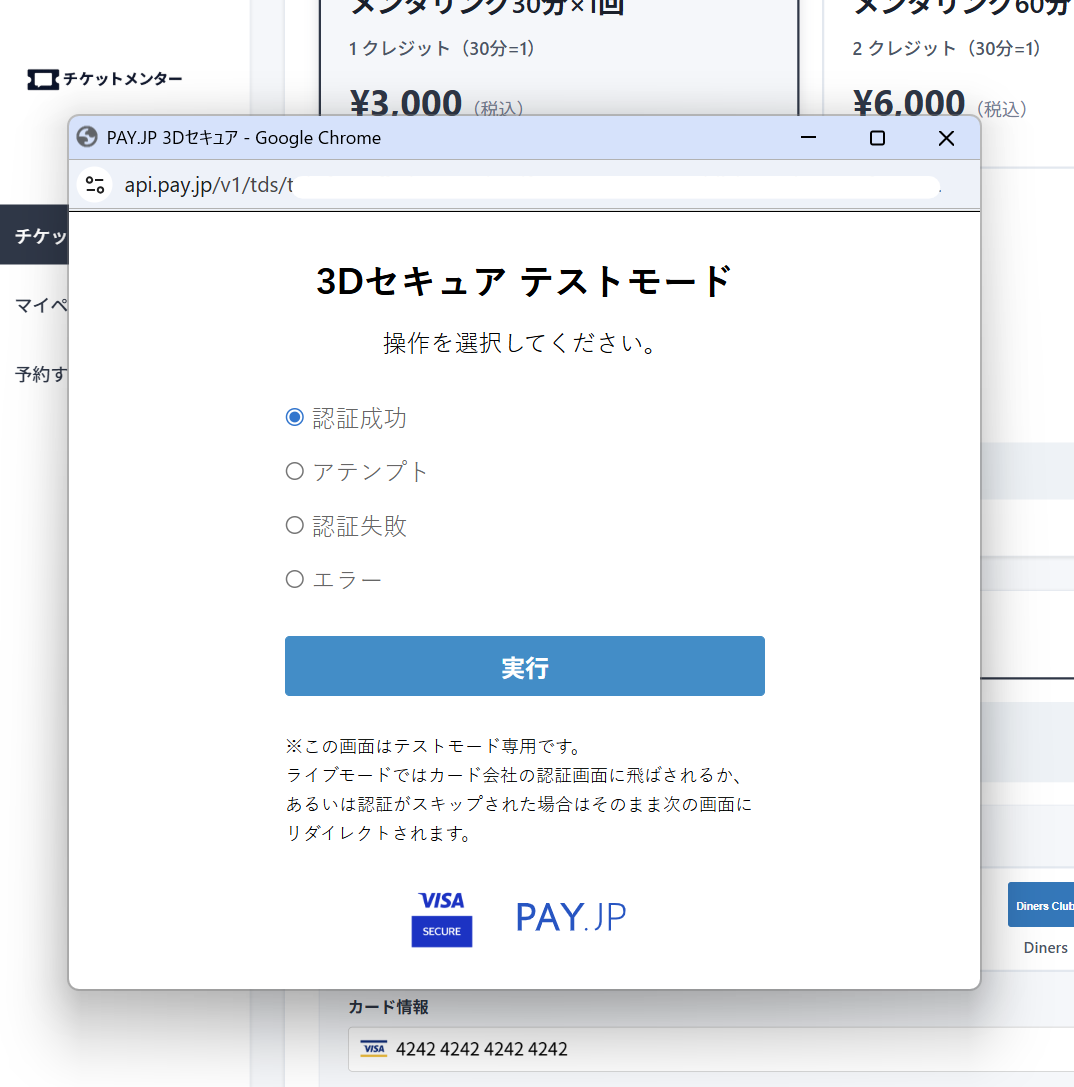1074x1087 pixels.
Task: Click the カード情報 label
Action: [388, 1007]
